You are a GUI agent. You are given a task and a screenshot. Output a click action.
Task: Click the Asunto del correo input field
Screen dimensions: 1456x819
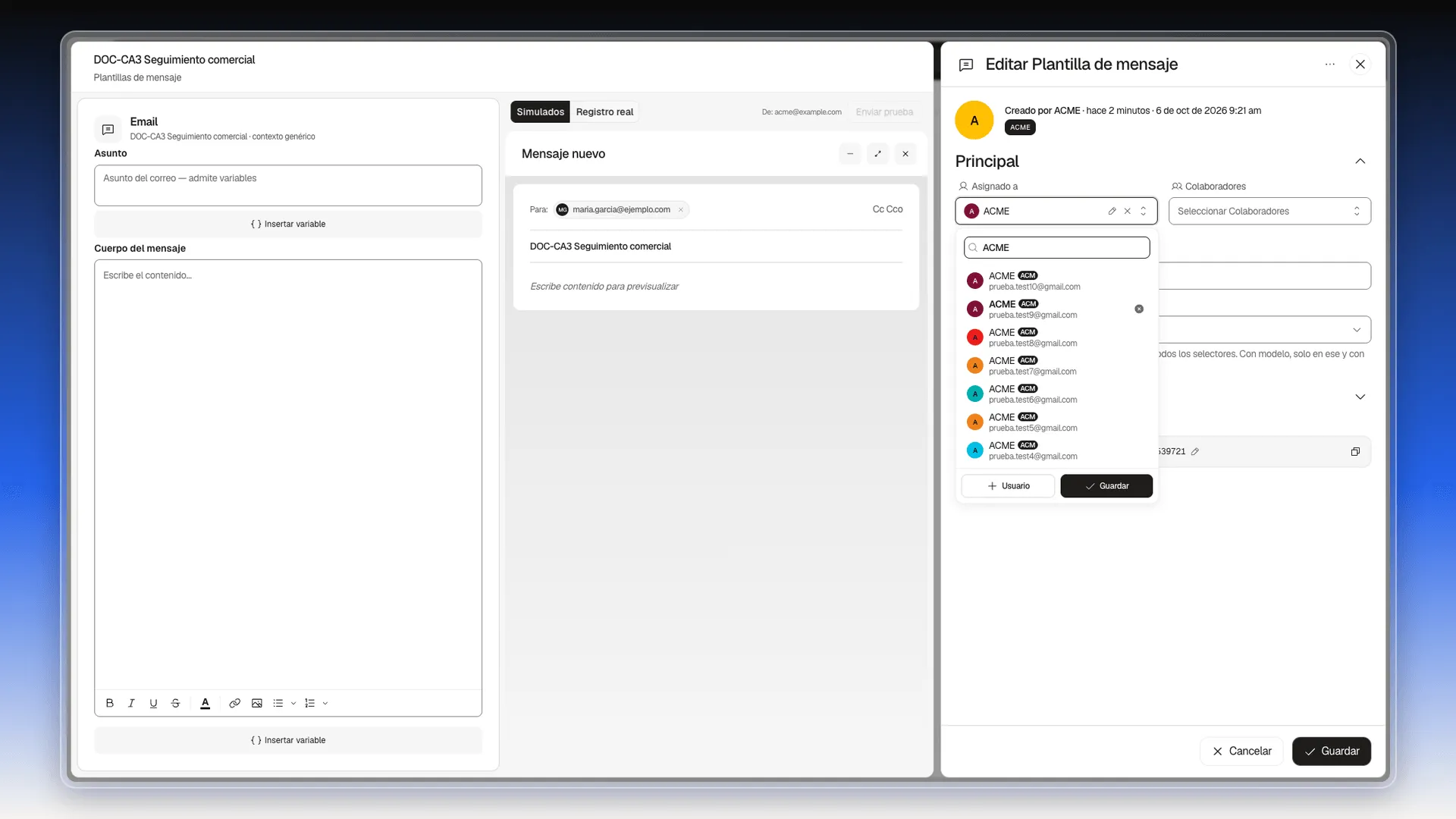tap(288, 186)
